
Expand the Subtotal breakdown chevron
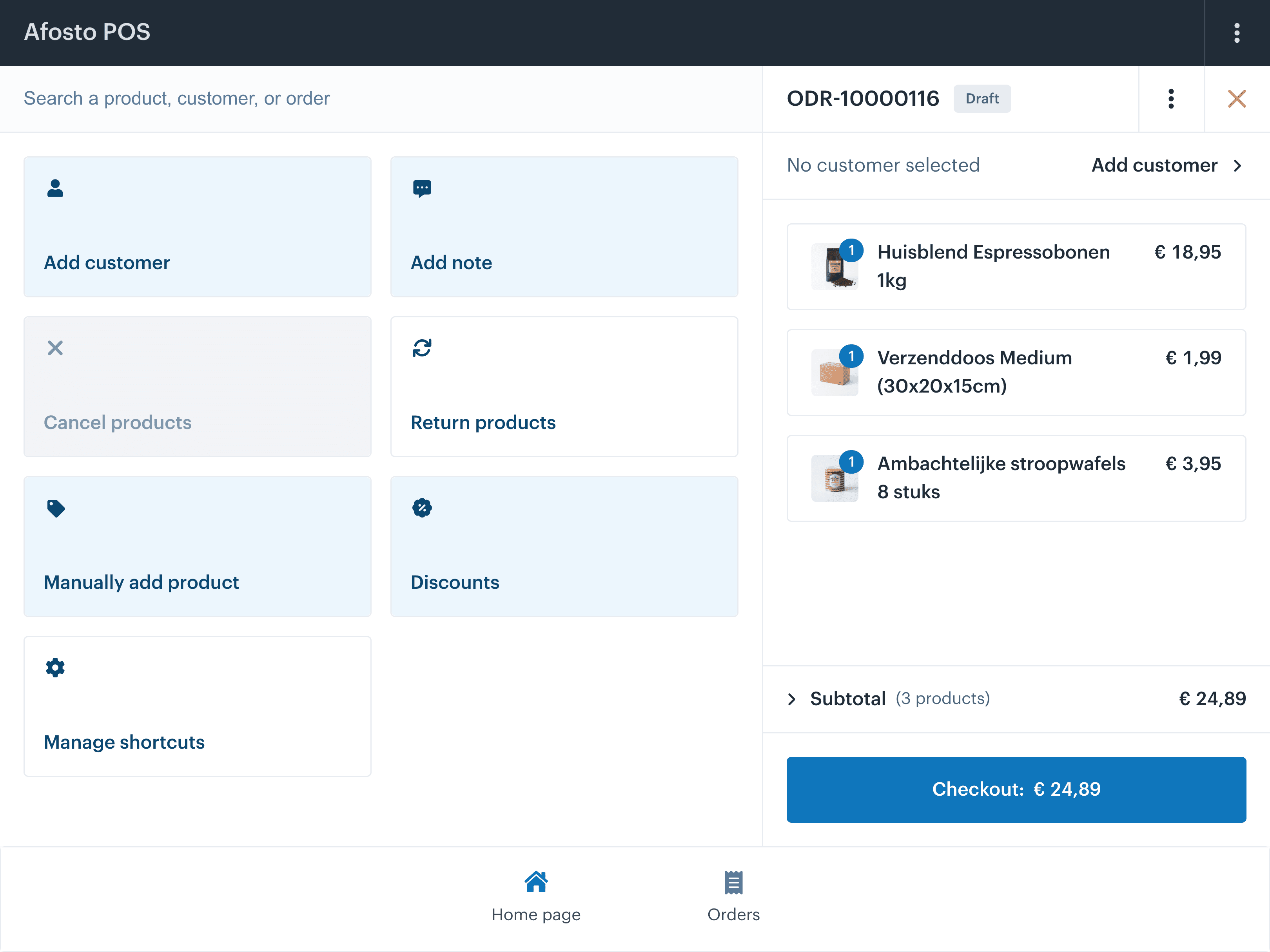tap(792, 699)
